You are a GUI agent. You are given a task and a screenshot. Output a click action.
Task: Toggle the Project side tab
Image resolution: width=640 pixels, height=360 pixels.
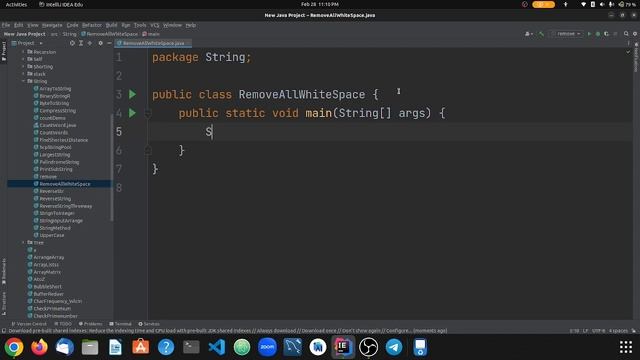coord(4,51)
